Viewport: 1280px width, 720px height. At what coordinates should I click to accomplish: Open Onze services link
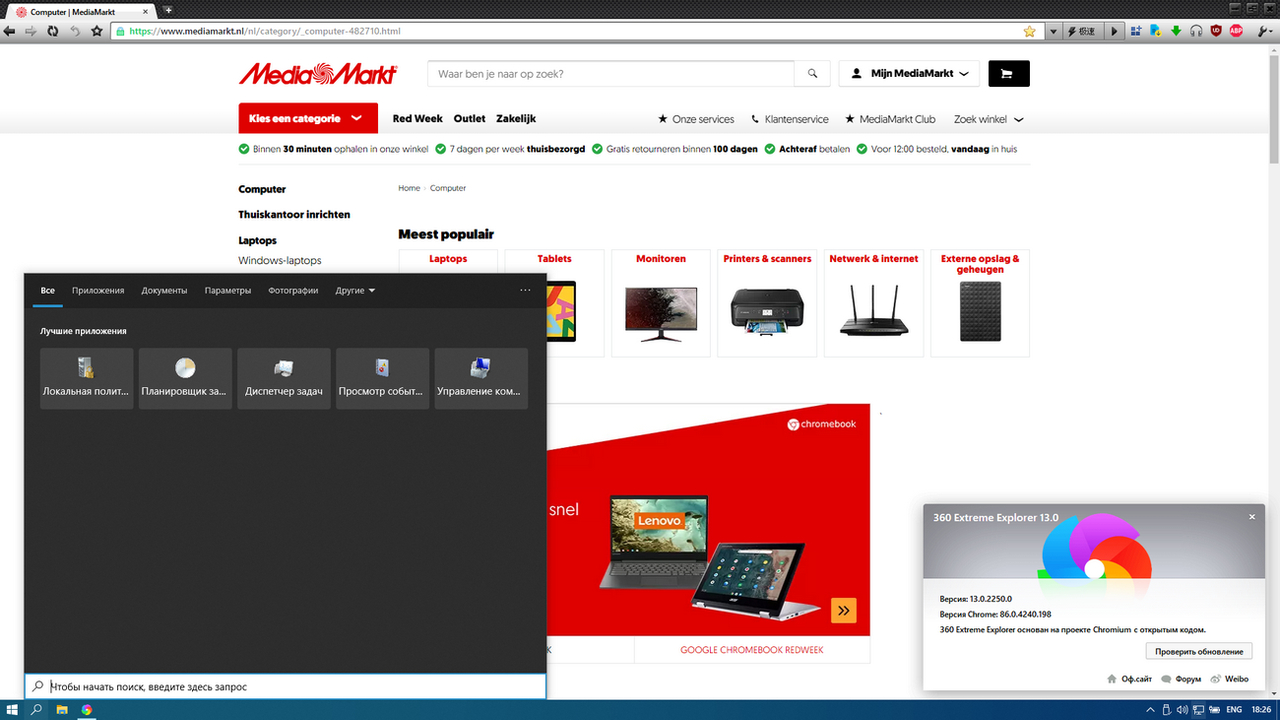pos(696,119)
